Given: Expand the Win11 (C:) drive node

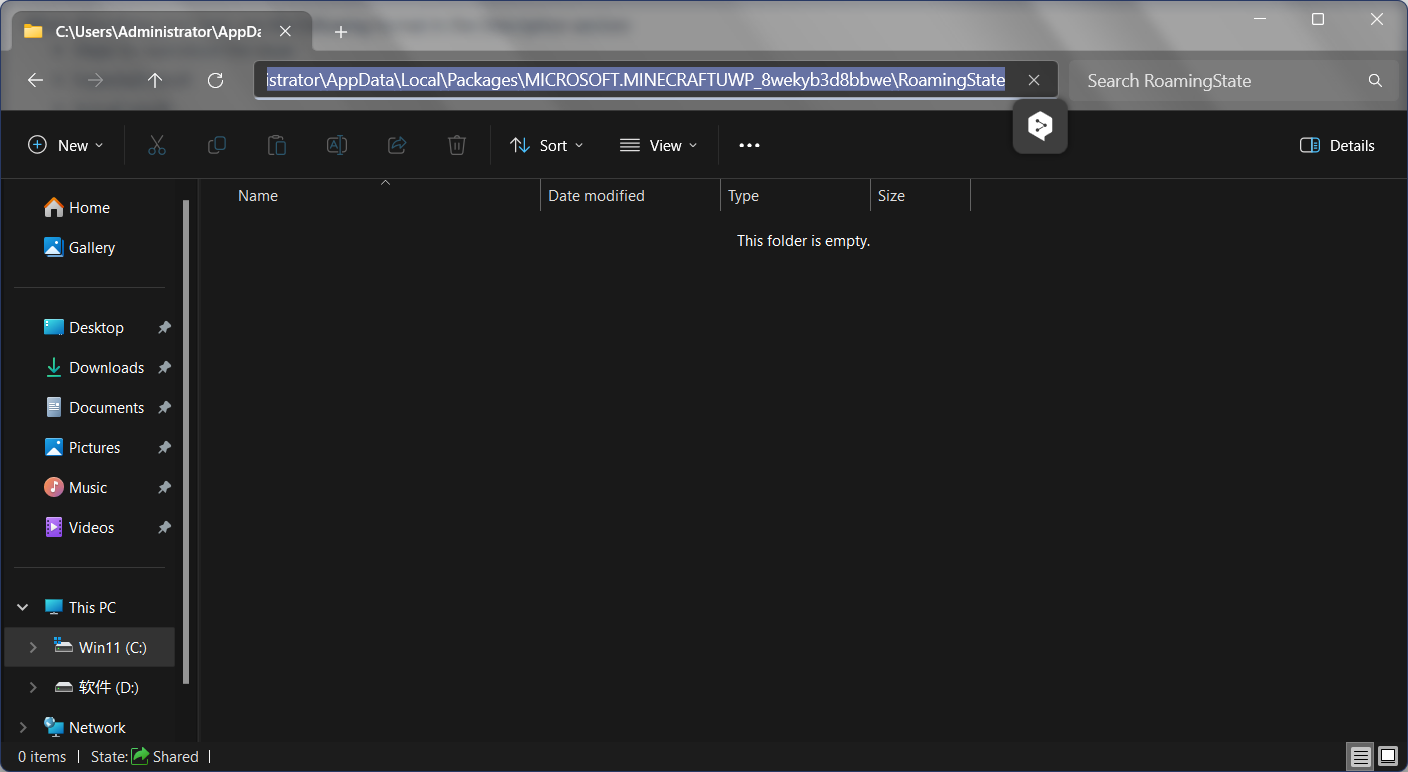Looking at the screenshot, I should click(33, 647).
